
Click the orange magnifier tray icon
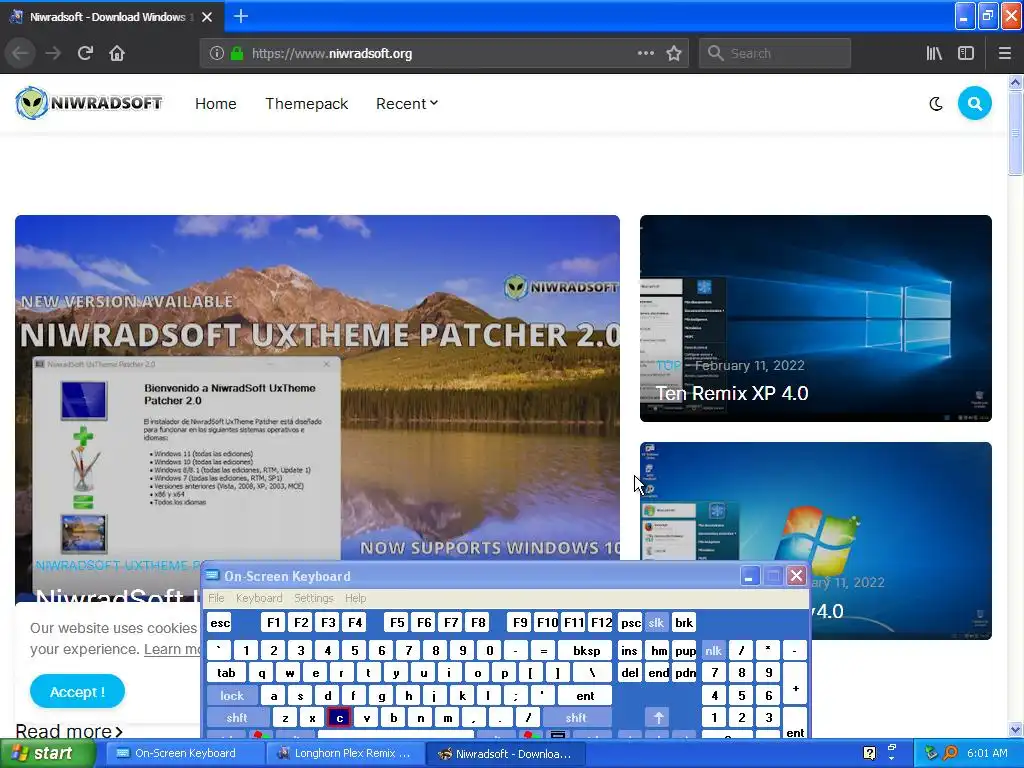pyautogui.click(x=950, y=753)
